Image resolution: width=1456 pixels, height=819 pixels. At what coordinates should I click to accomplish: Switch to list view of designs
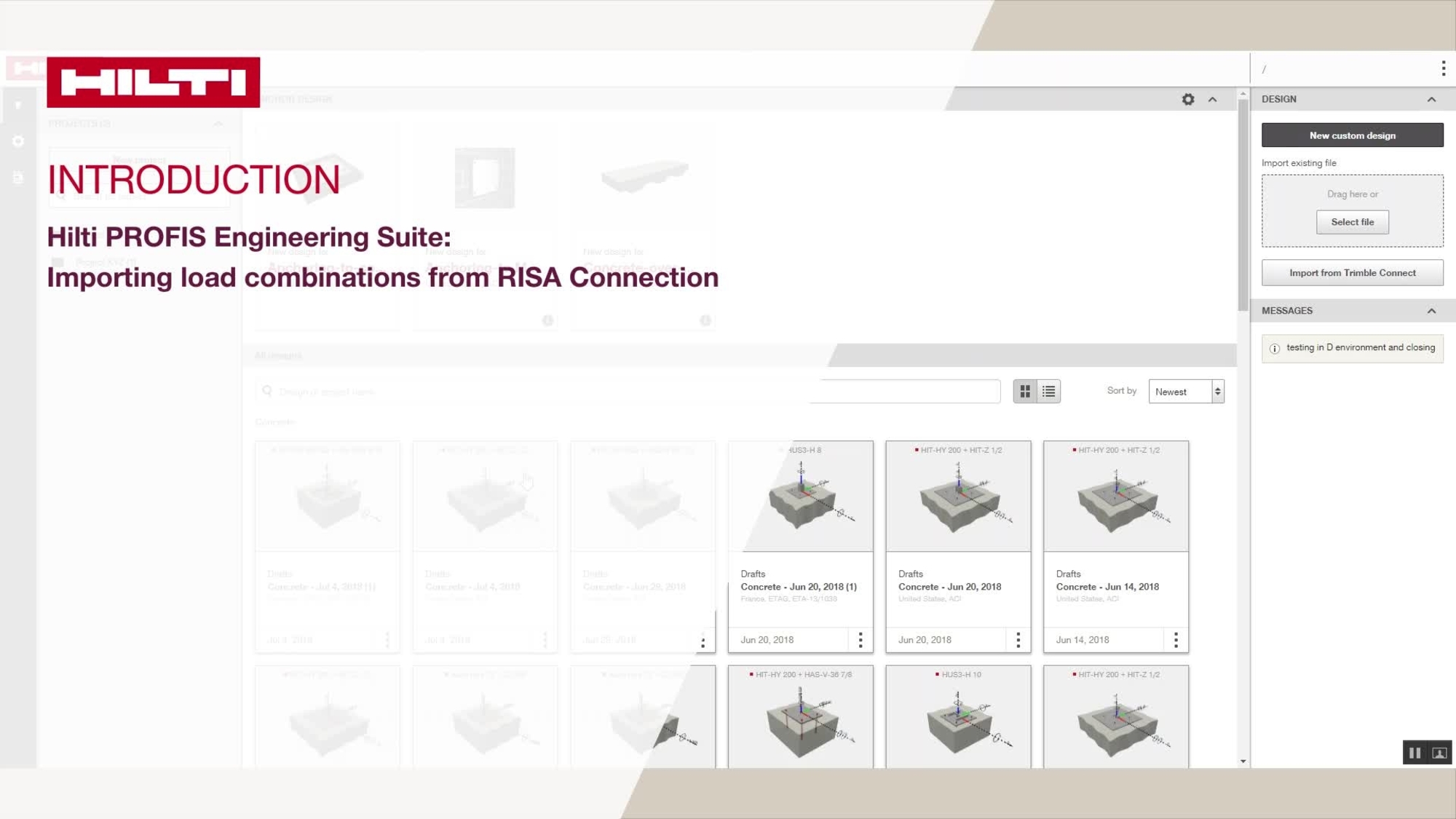point(1048,392)
